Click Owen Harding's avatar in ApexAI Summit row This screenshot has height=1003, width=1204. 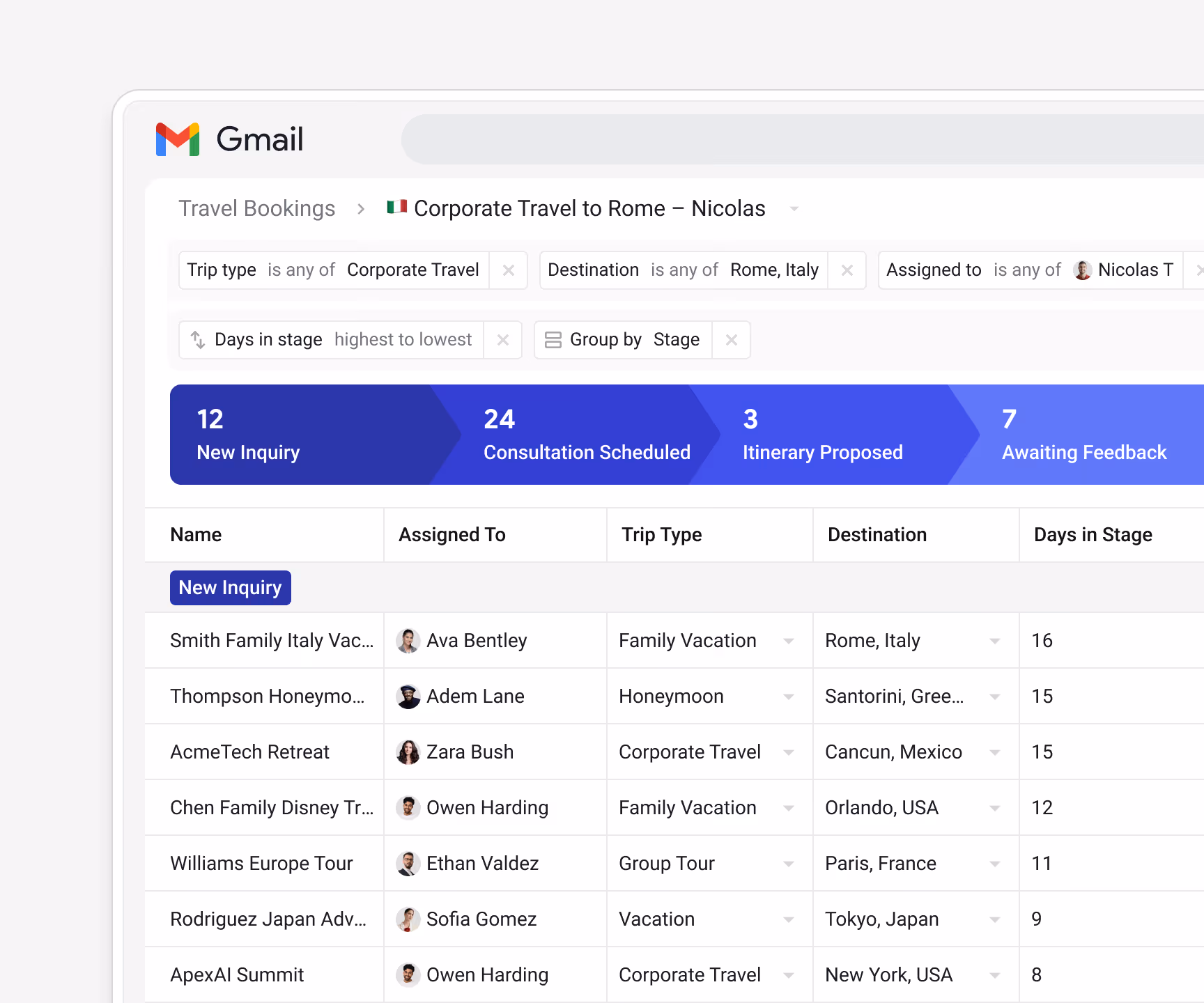pos(408,975)
